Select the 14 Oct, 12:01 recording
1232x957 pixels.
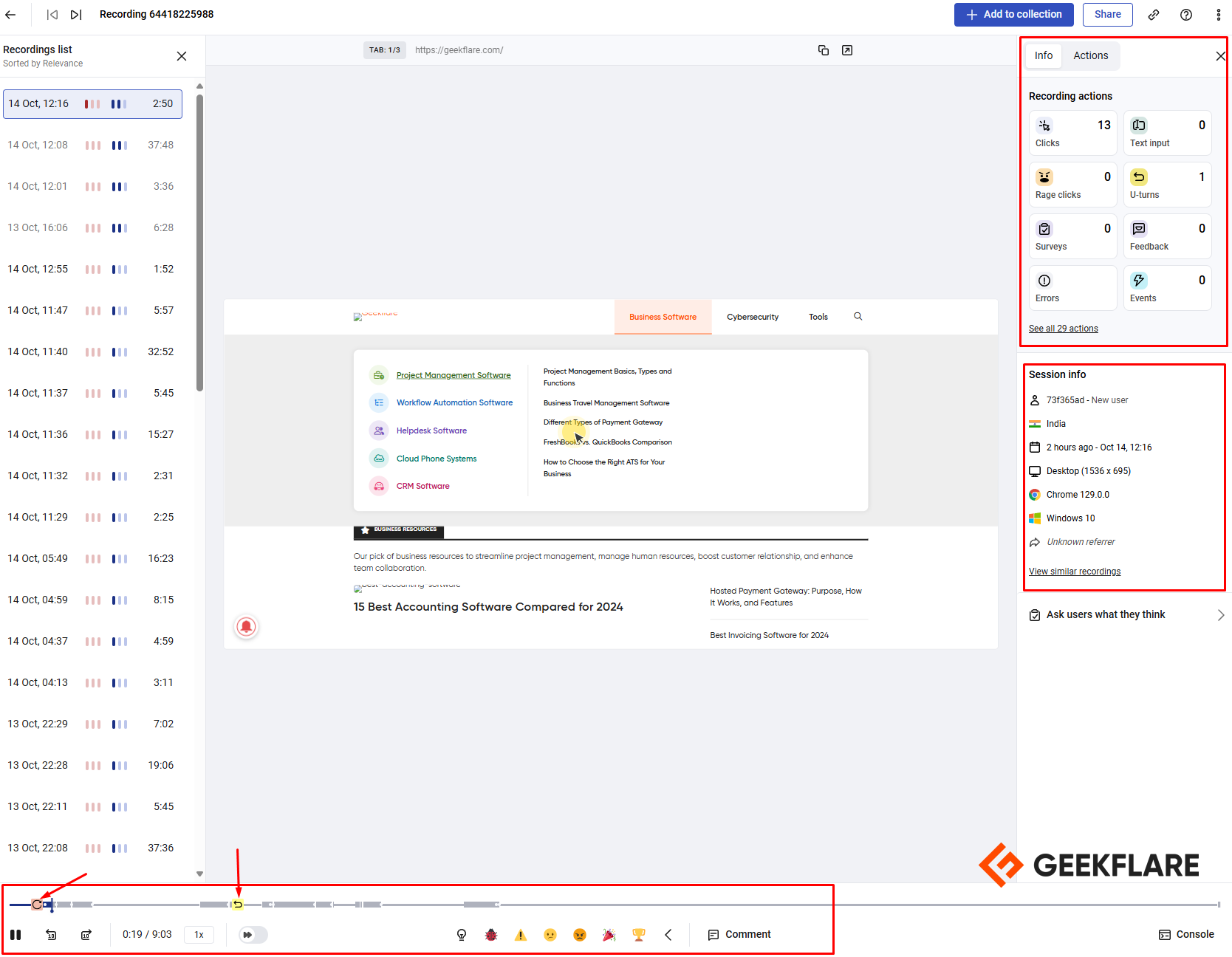coord(93,186)
